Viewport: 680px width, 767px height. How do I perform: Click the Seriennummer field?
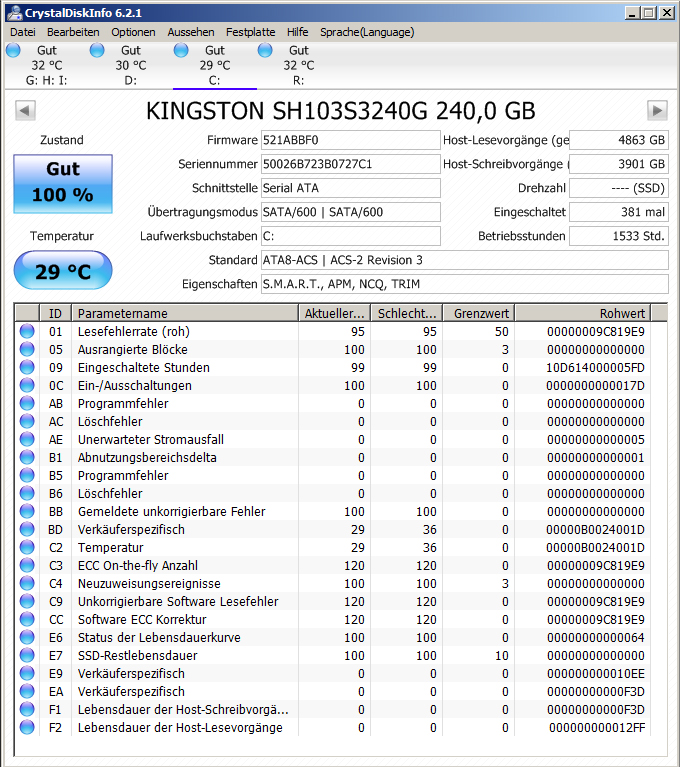click(x=350, y=164)
